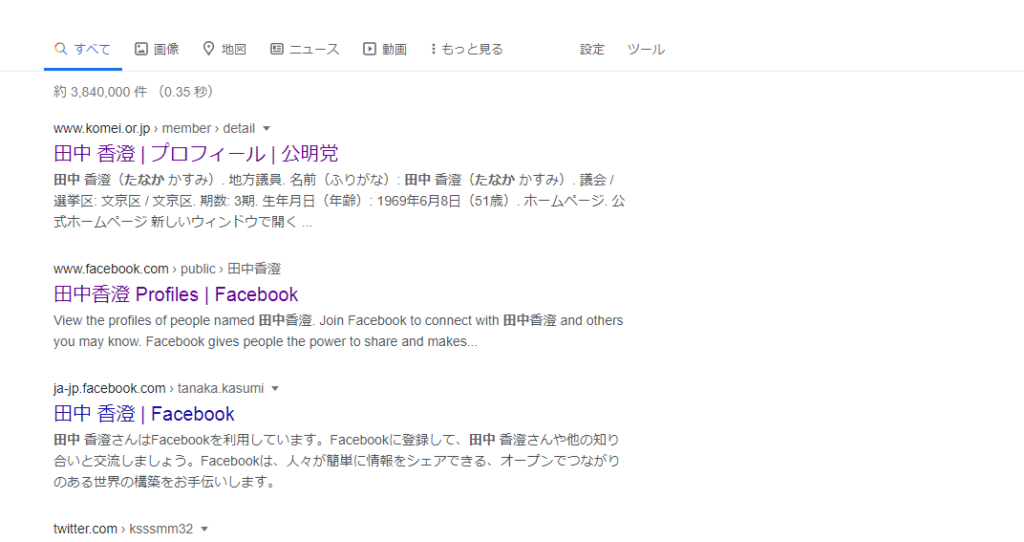Expand dropdown arrow next to twitter.com ksssmm32
This screenshot has height=542, width=1024.
click(205, 529)
